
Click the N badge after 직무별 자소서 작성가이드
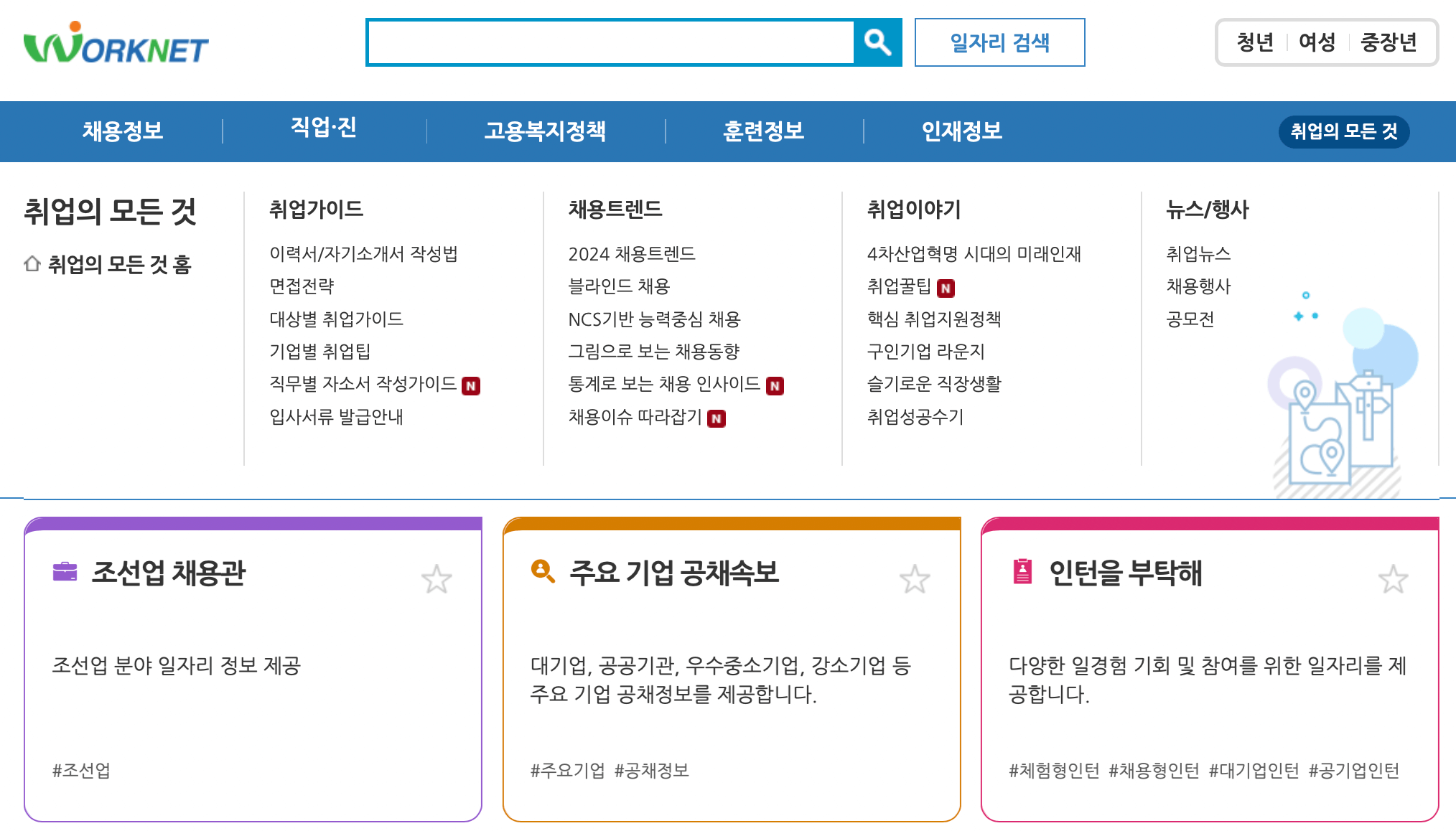[x=472, y=385]
